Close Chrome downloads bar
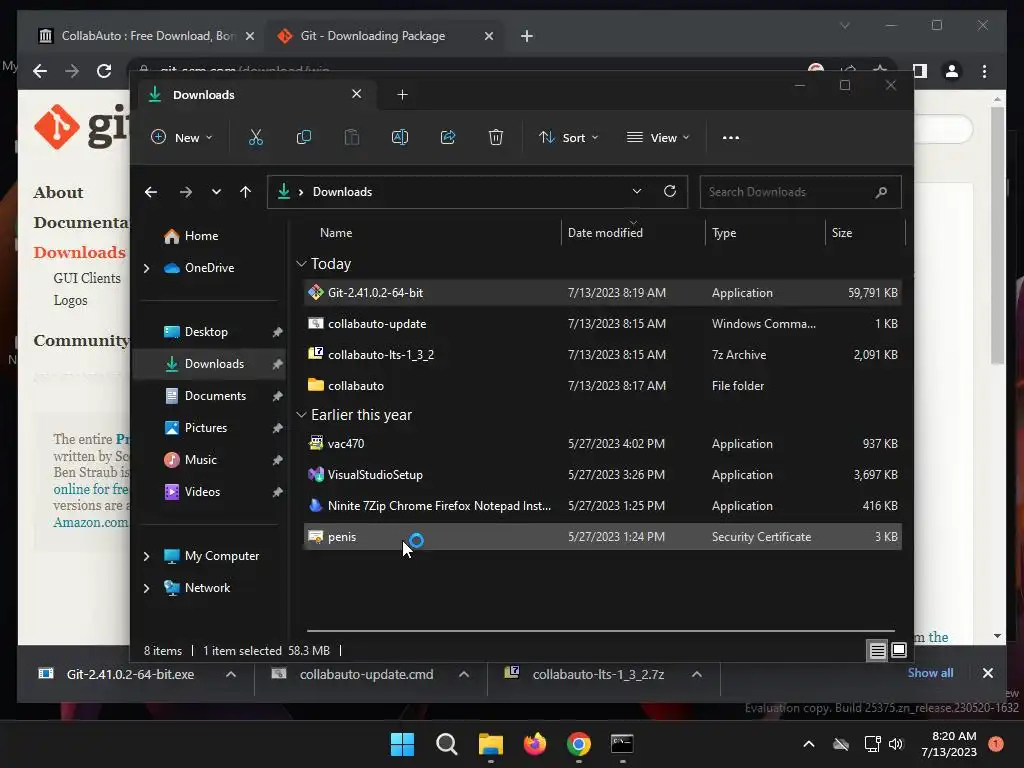 (987, 673)
